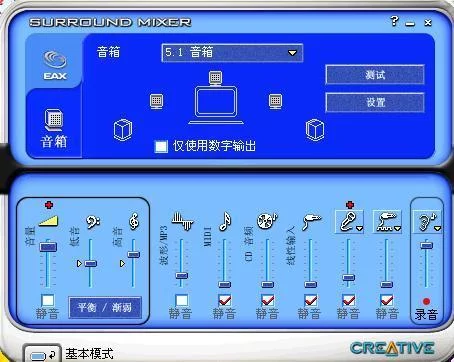Adjust the microphone volume slider

(x=349, y=277)
